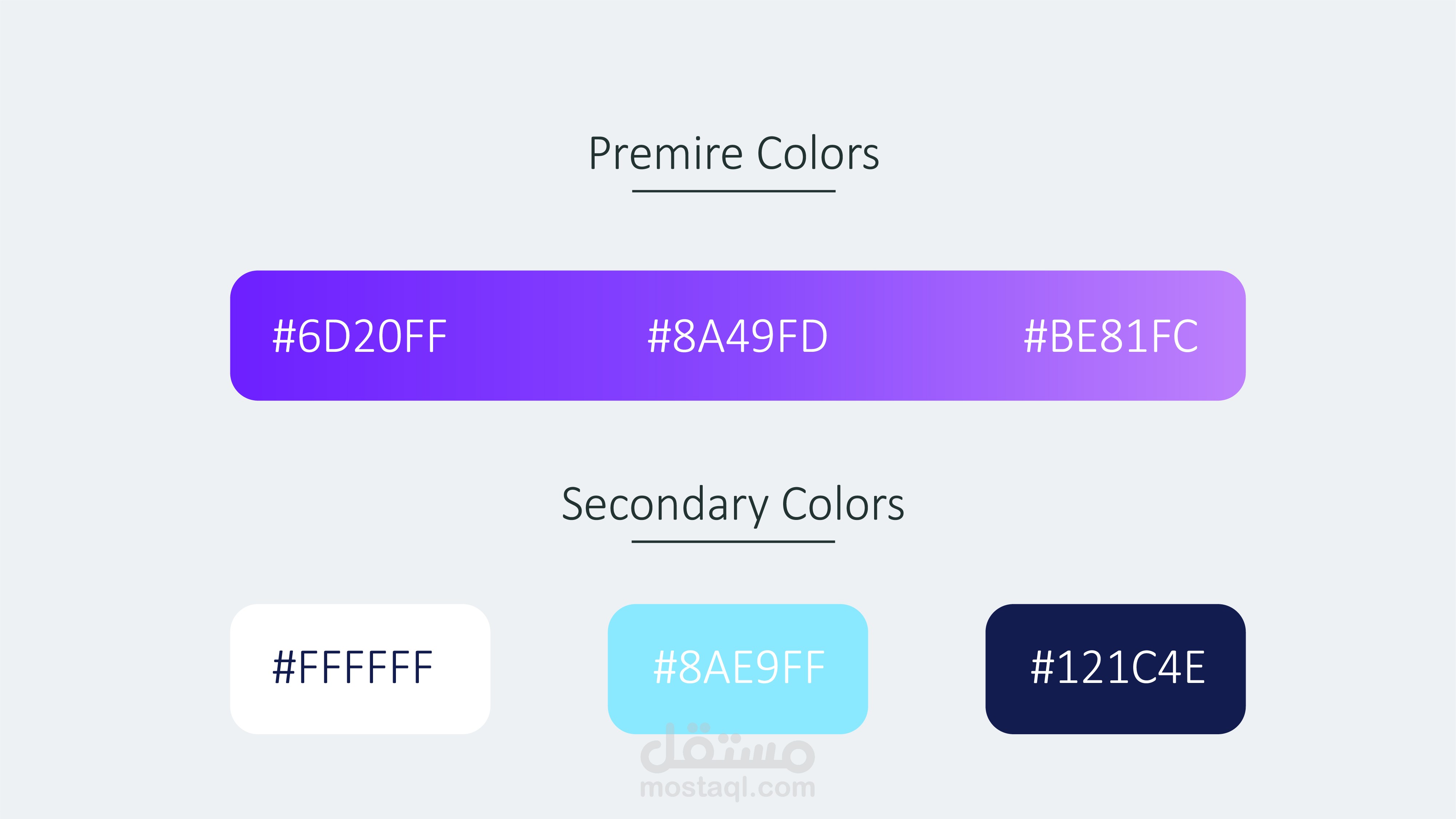This screenshot has height=819, width=1456.
Task: Click the hash symbol on the white swatch
Action: pos(284,668)
